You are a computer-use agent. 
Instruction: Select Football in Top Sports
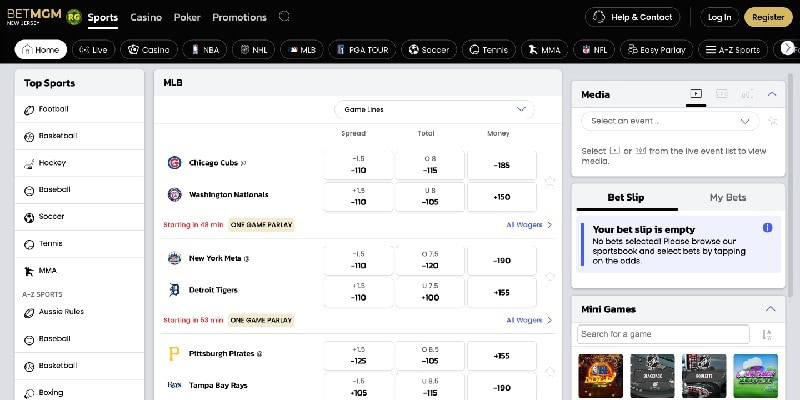click(x=79, y=109)
